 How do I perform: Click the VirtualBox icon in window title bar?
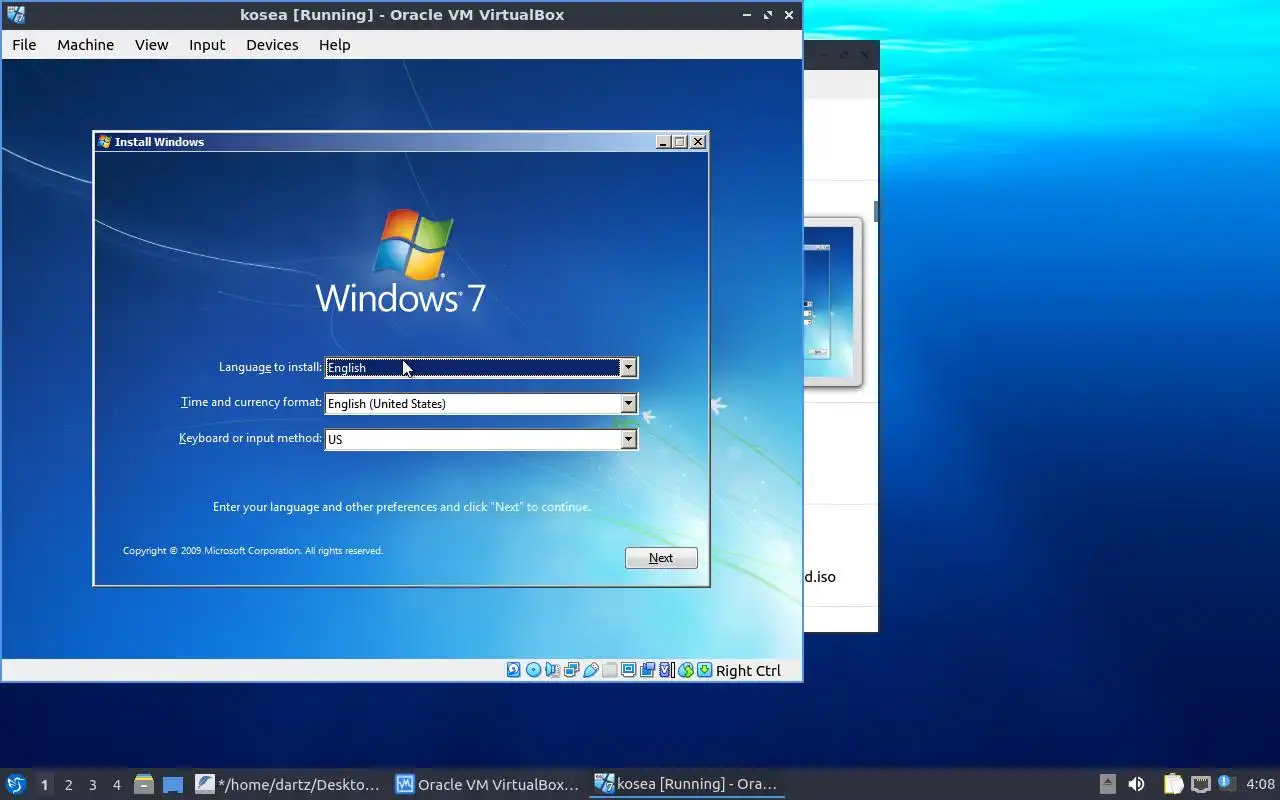tap(15, 15)
